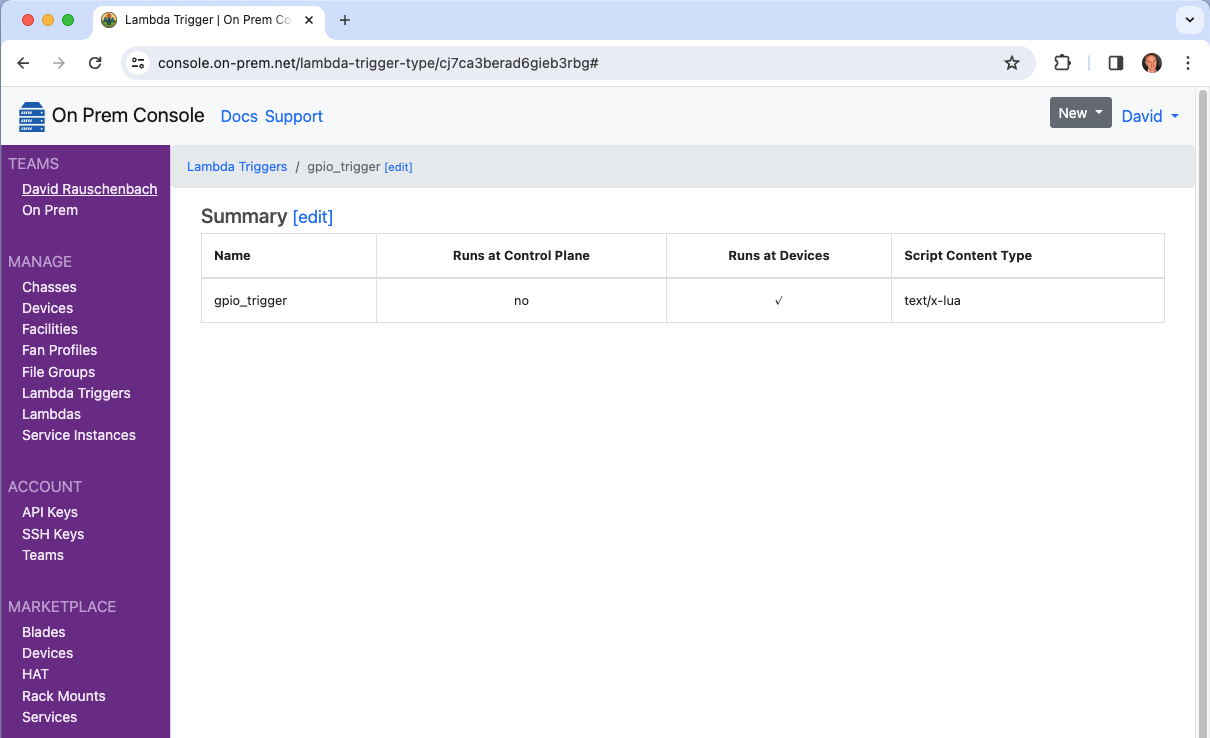1210x738 pixels.
Task: Open Teams under Account
Action: tap(43, 555)
